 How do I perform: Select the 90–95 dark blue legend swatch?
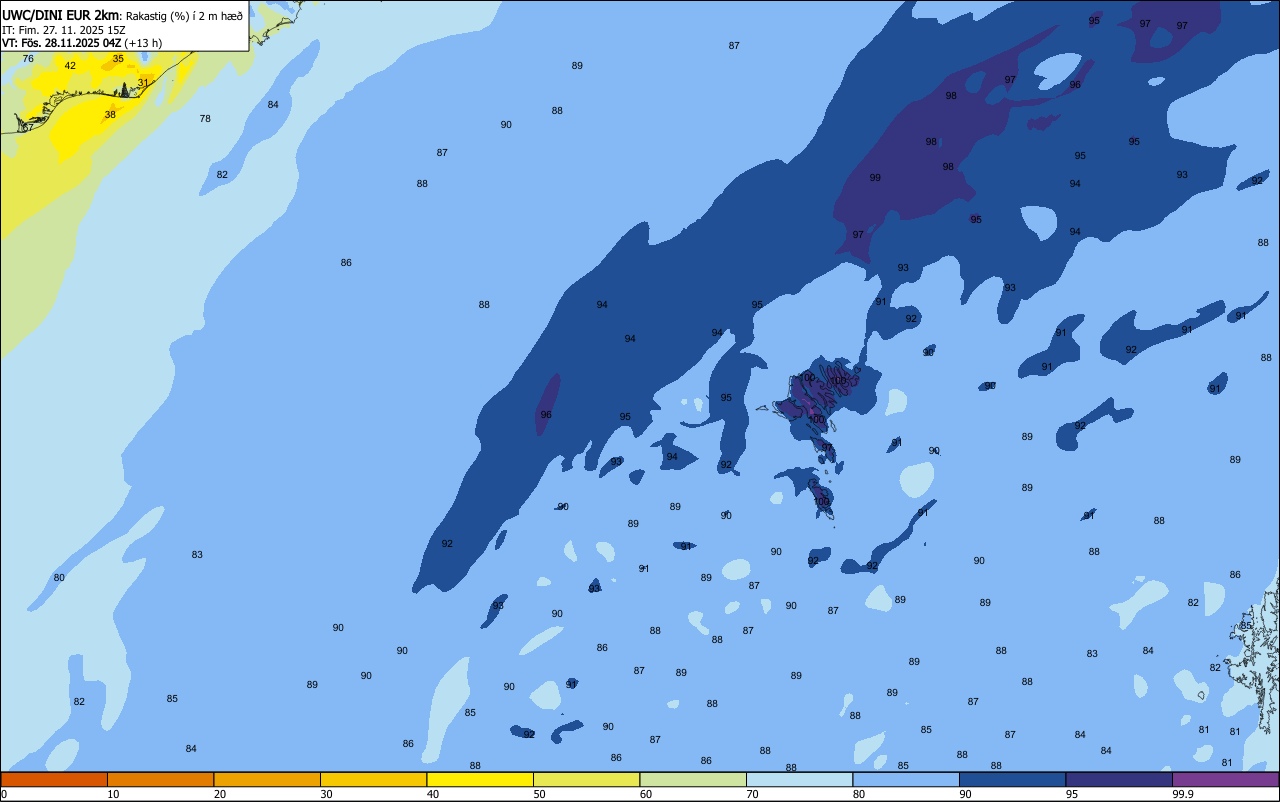(x=1012, y=779)
